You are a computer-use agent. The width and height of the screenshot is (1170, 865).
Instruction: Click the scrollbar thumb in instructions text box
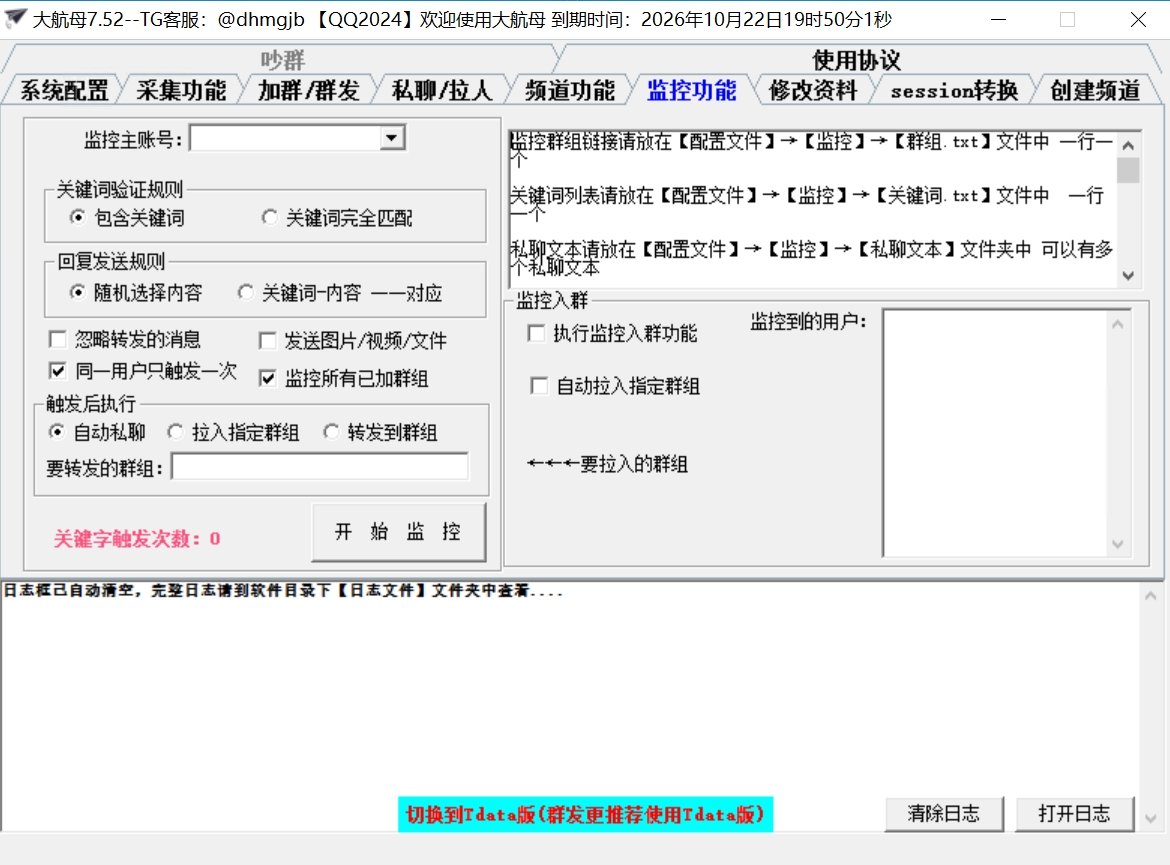[1128, 170]
